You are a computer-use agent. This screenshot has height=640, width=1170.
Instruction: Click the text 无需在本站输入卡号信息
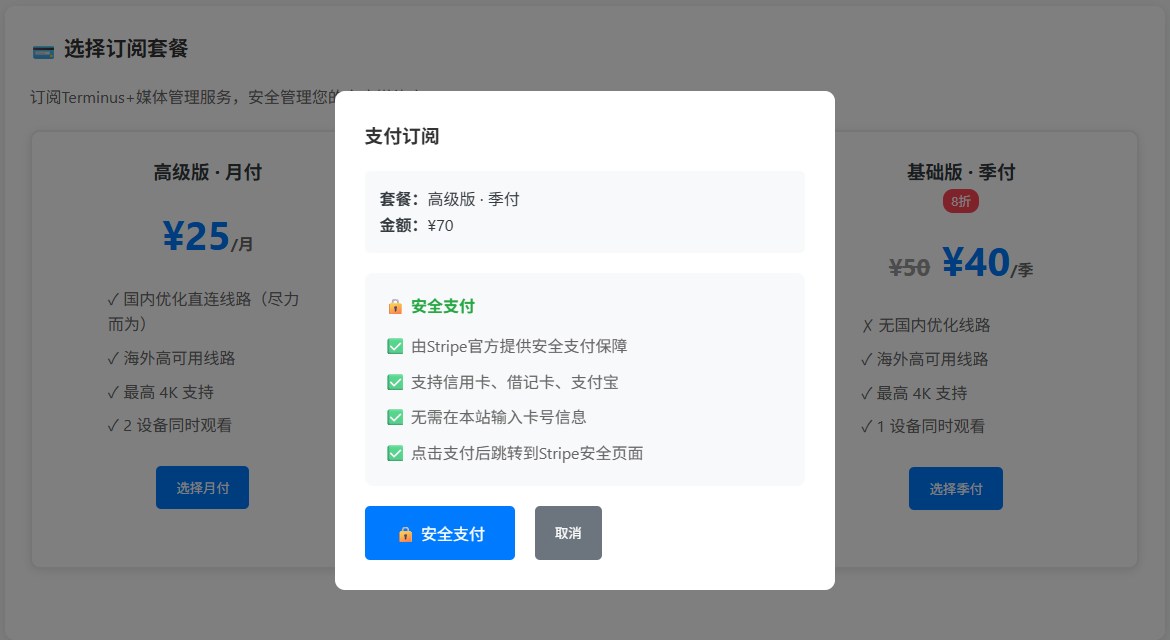[x=498, y=417]
